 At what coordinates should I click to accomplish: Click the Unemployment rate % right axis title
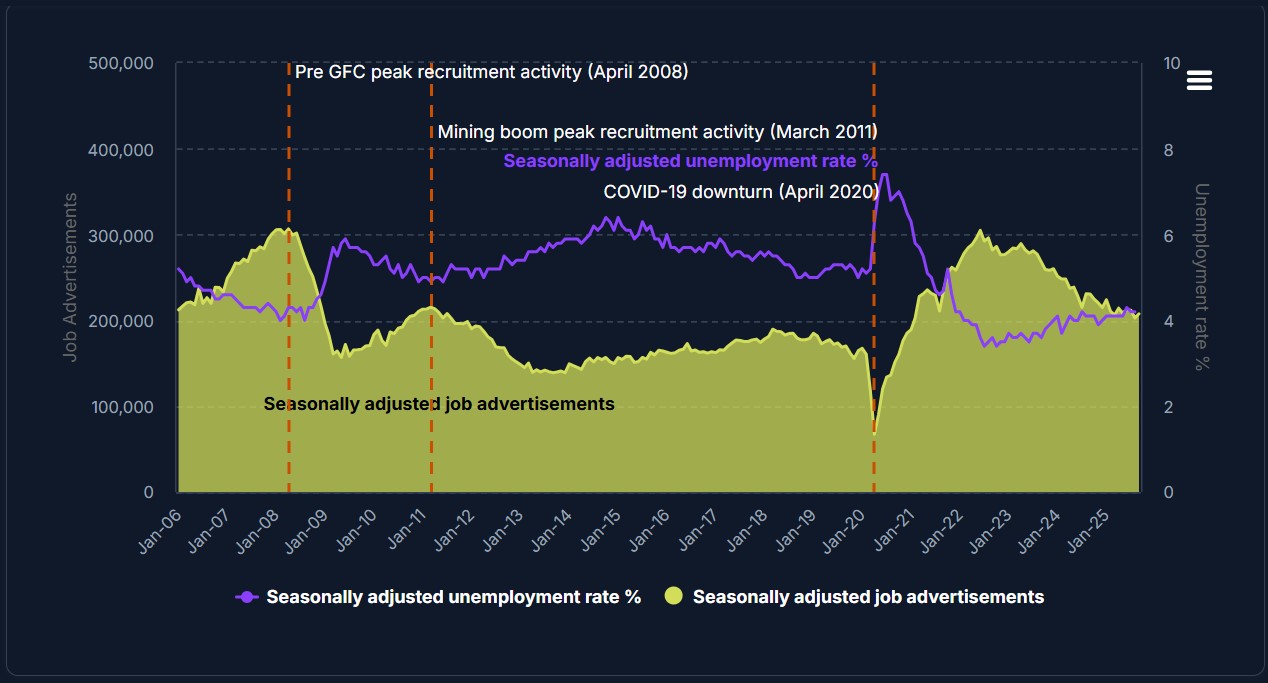click(1202, 277)
